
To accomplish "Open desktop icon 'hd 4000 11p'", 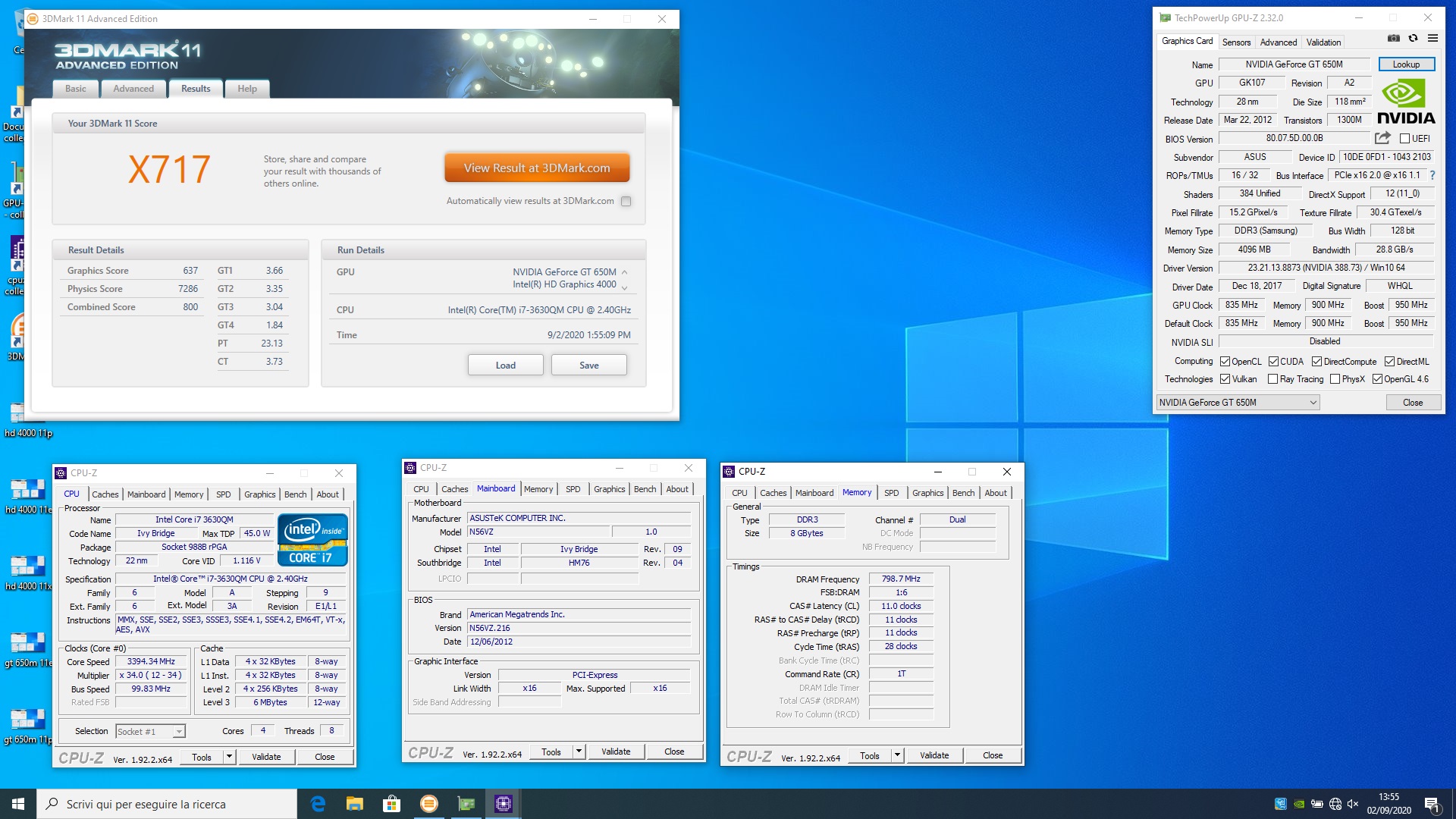I will point(27,418).
